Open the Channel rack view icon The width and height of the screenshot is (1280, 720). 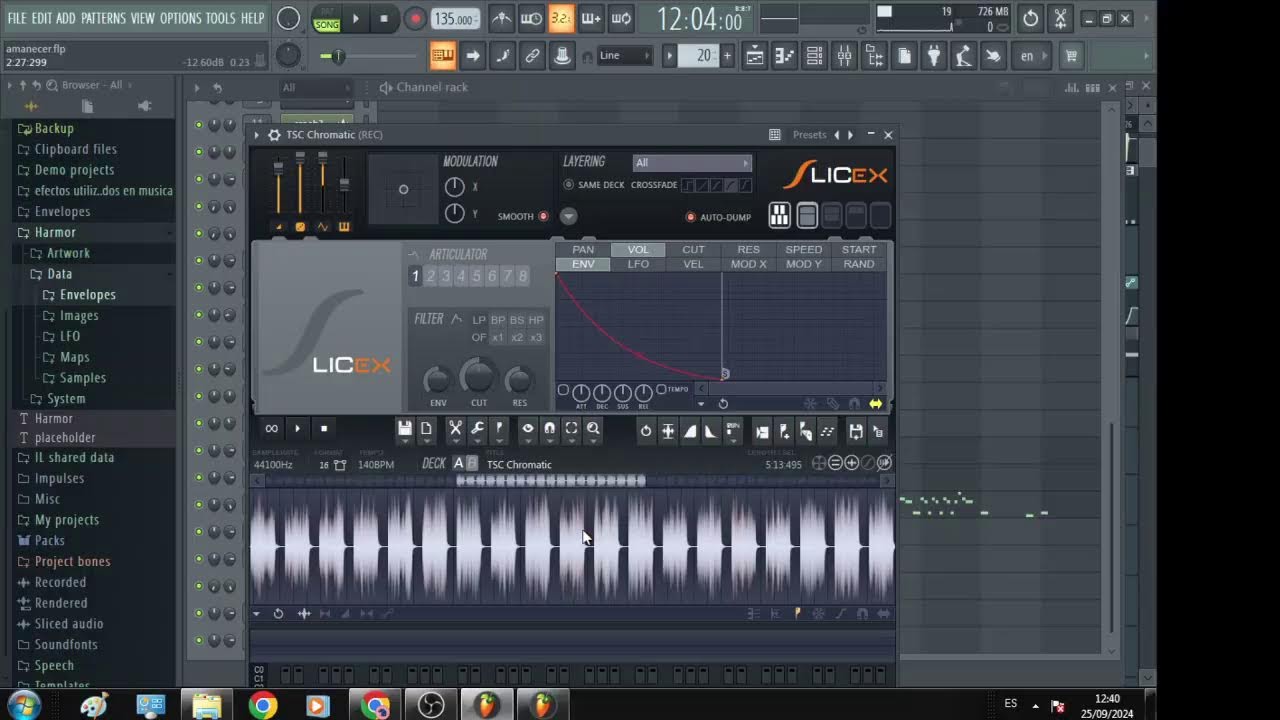(815, 56)
